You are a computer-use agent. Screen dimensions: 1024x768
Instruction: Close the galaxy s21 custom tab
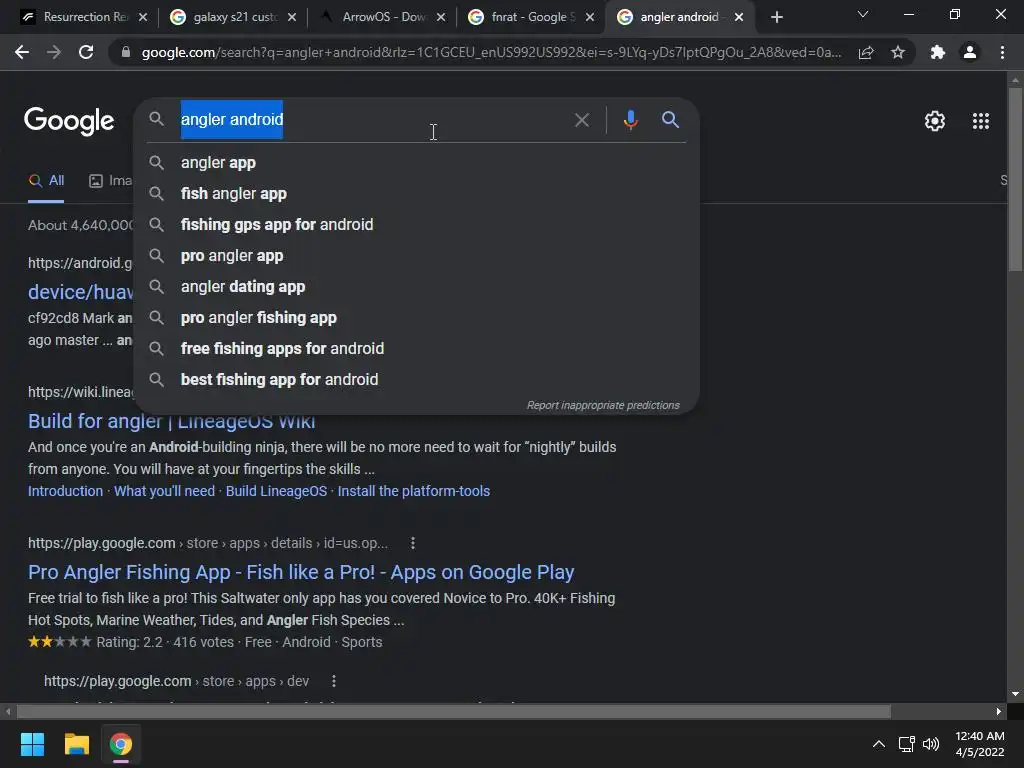tap(292, 17)
